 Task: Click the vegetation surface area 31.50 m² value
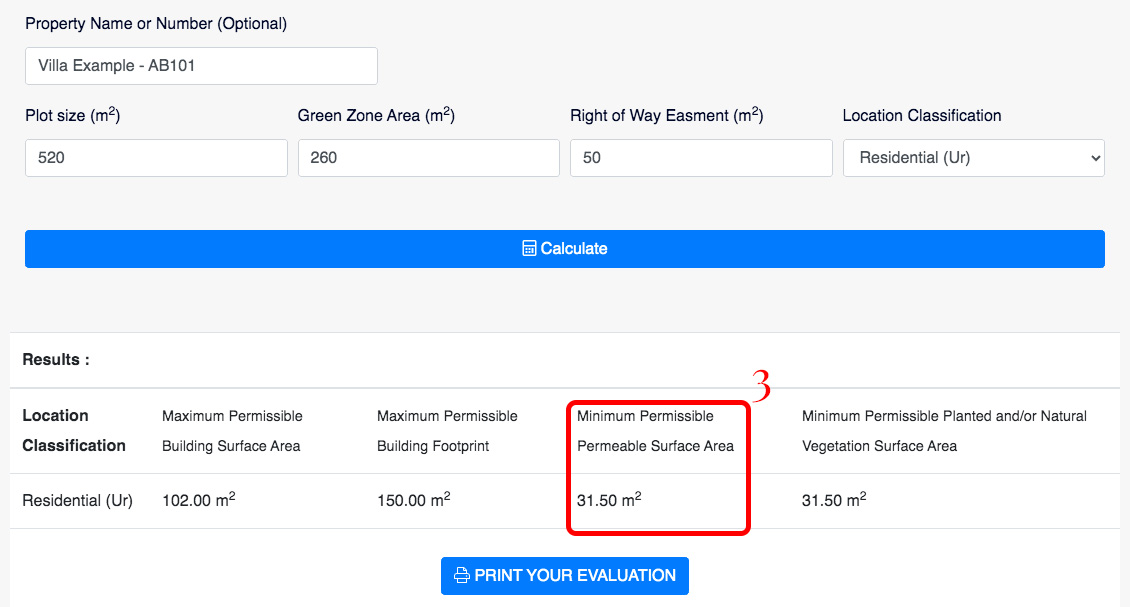(x=834, y=500)
